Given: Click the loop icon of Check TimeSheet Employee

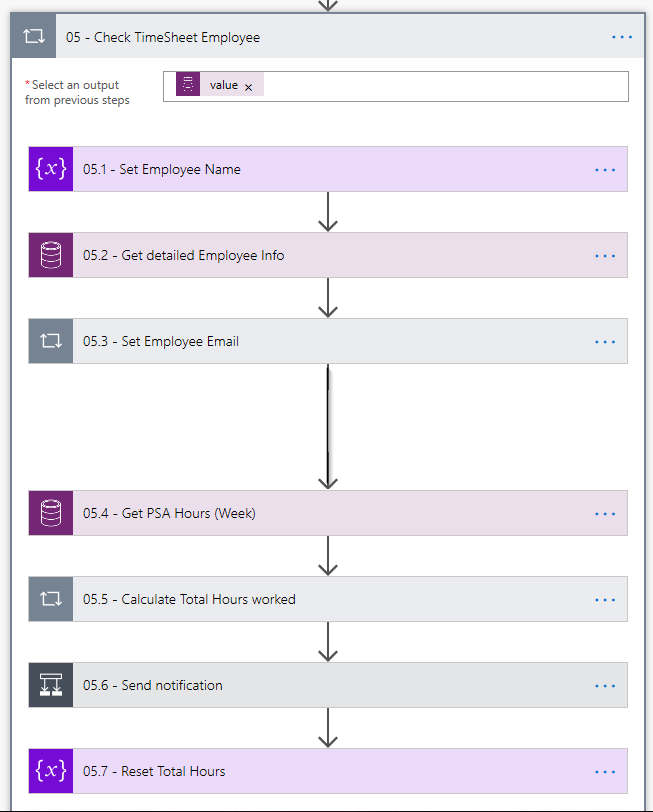Looking at the screenshot, I should pos(33,37).
